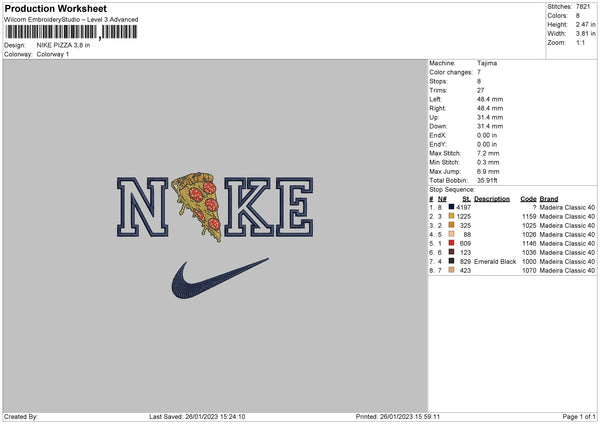Click the navy swatch in stop 1
This screenshot has width=600, height=424.
452,207
